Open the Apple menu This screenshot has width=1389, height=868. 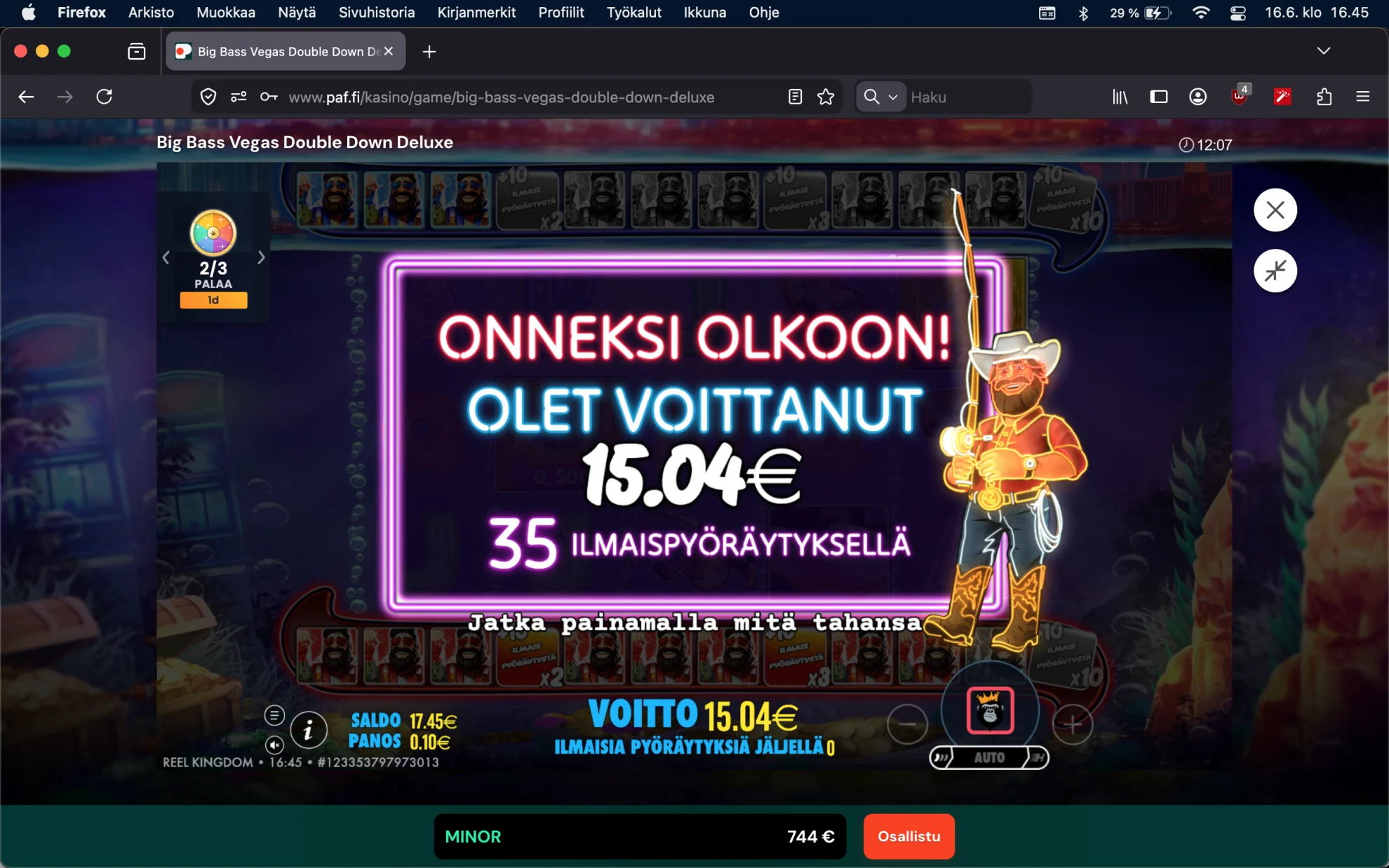point(28,13)
